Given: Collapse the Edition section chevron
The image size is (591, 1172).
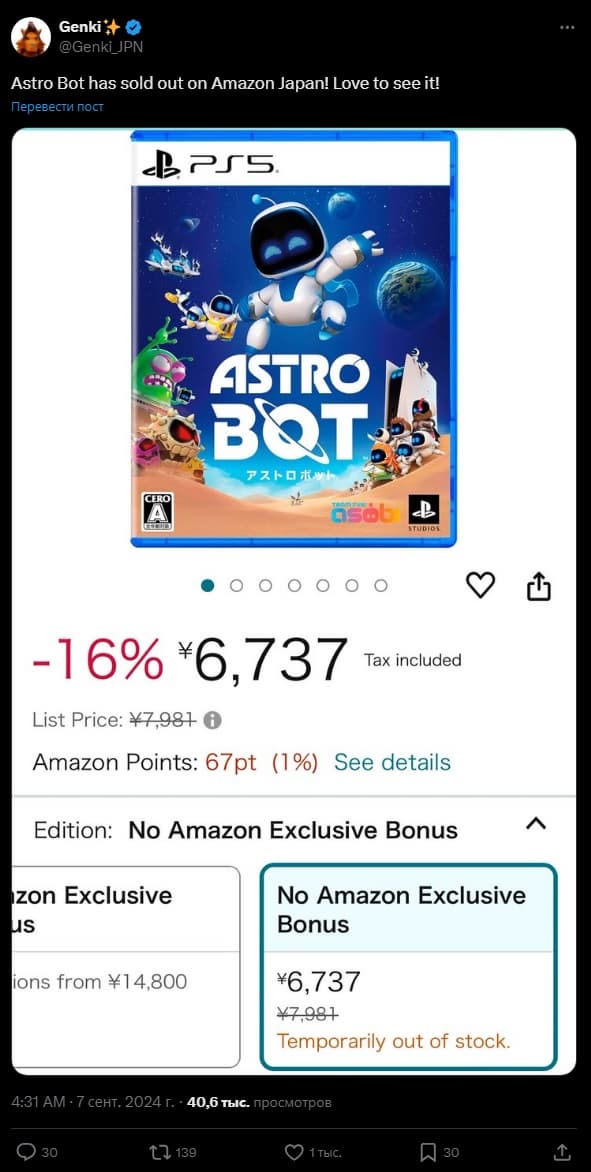Looking at the screenshot, I should point(536,824).
